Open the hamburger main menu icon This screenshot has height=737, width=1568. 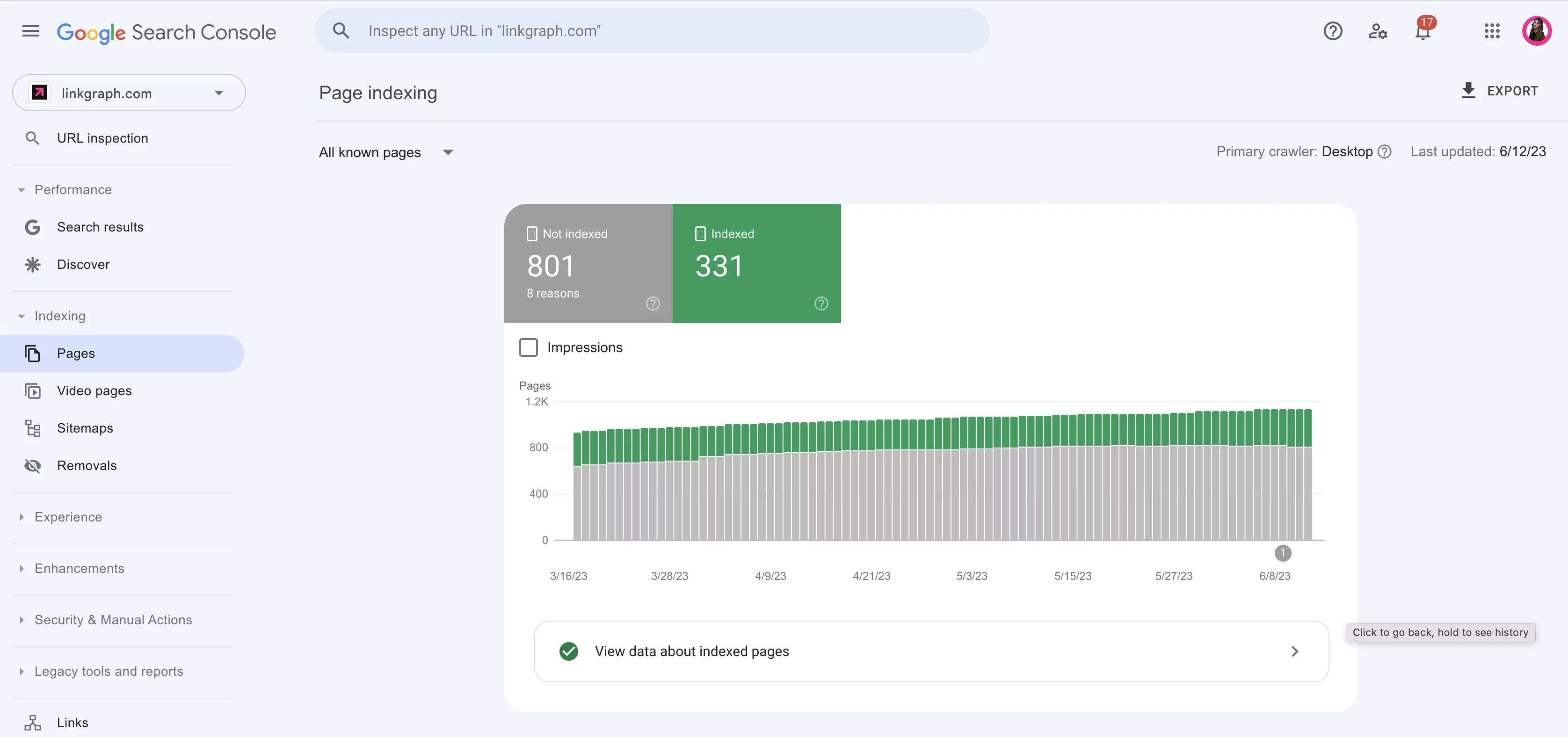30,31
